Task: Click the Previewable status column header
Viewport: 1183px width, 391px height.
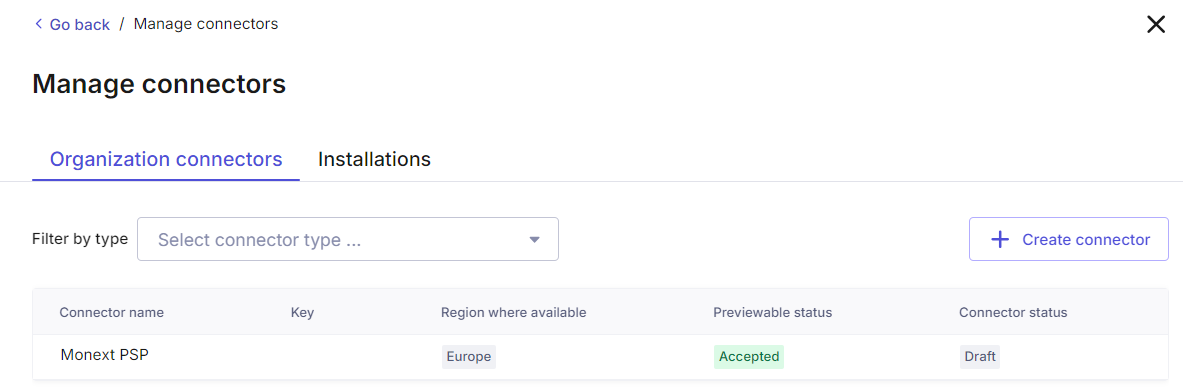Action: (773, 312)
